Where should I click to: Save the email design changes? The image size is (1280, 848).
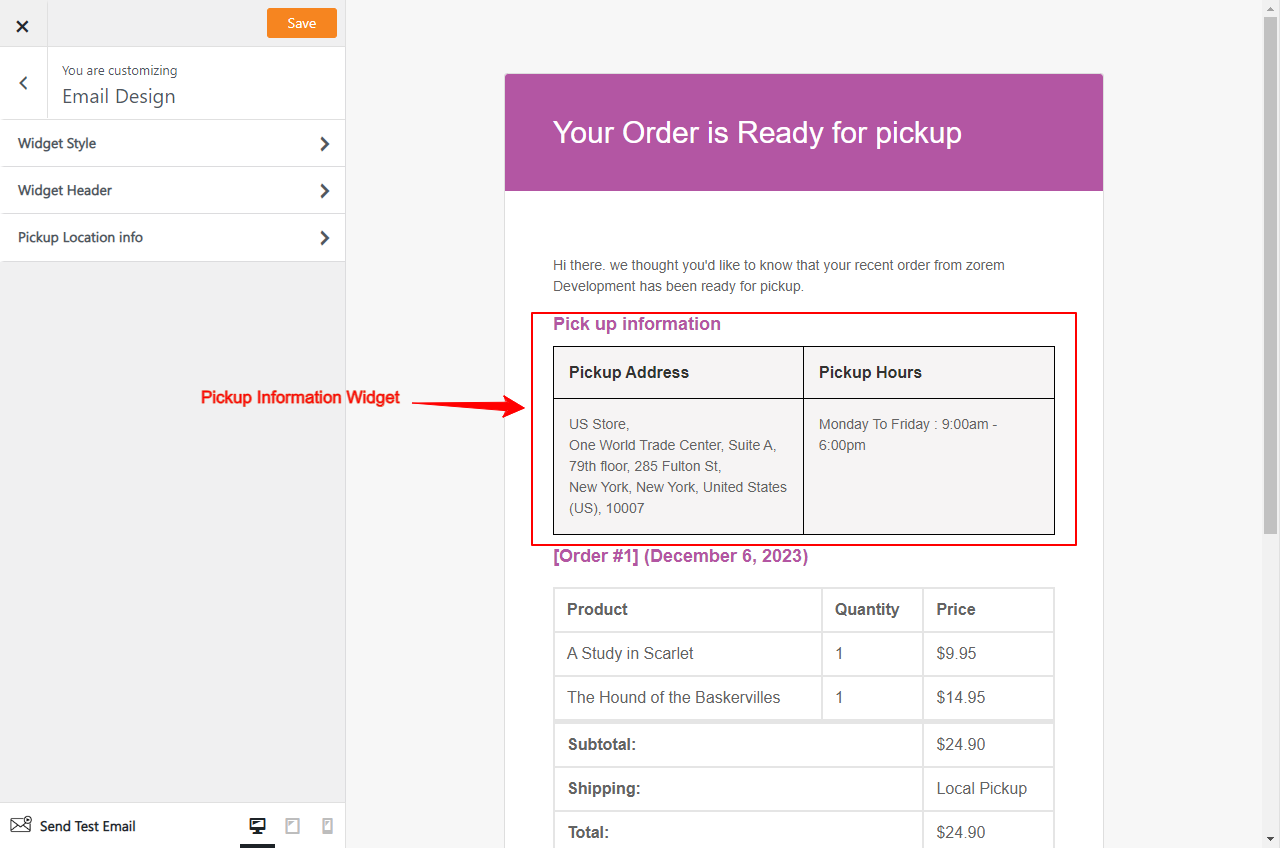pyautogui.click(x=301, y=22)
